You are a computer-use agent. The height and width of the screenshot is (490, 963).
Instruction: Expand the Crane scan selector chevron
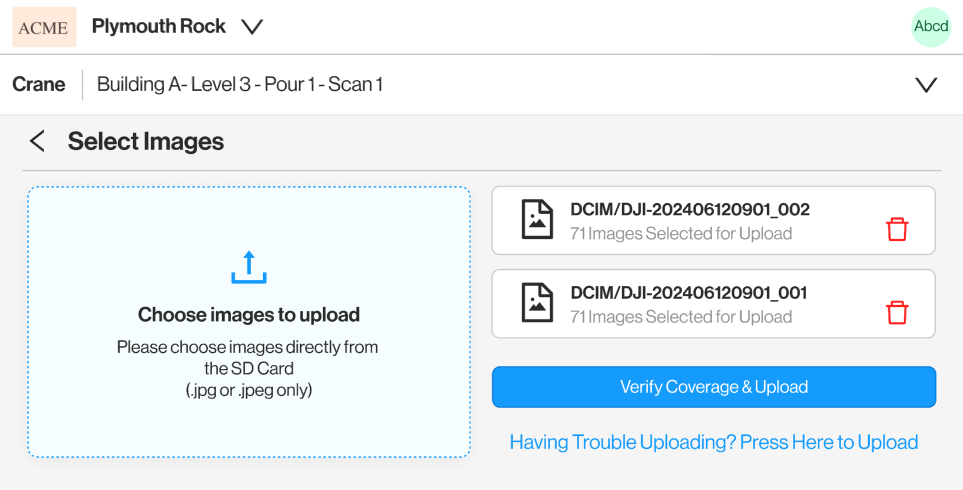pyautogui.click(x=926, y=85)
